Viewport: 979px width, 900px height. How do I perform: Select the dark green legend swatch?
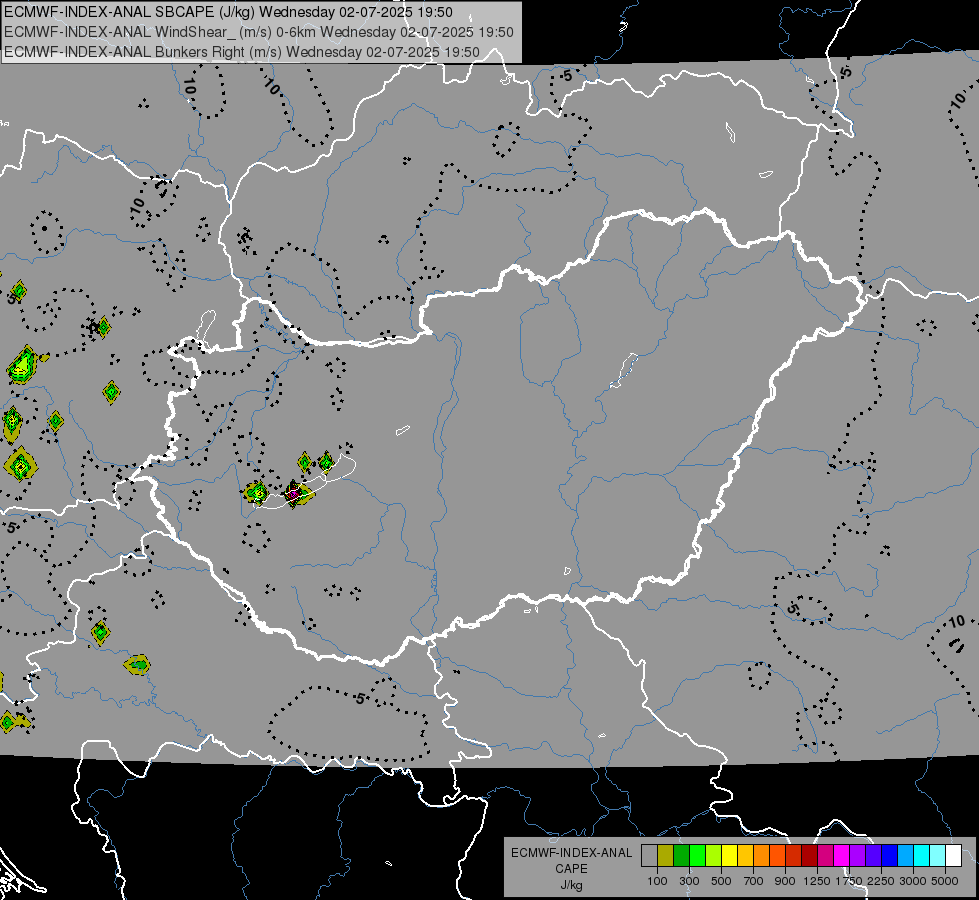coord(682,855)
